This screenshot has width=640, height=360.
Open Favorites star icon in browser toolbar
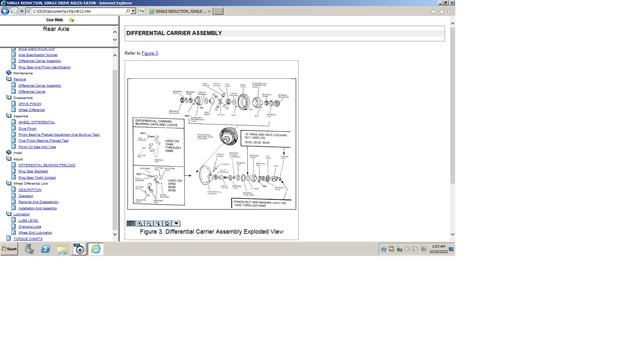[442, 12]
